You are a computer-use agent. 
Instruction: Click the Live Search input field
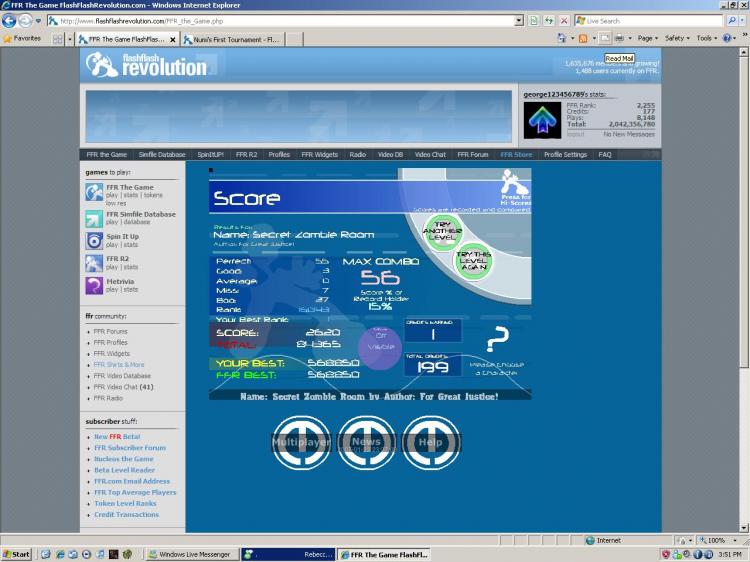653,21
